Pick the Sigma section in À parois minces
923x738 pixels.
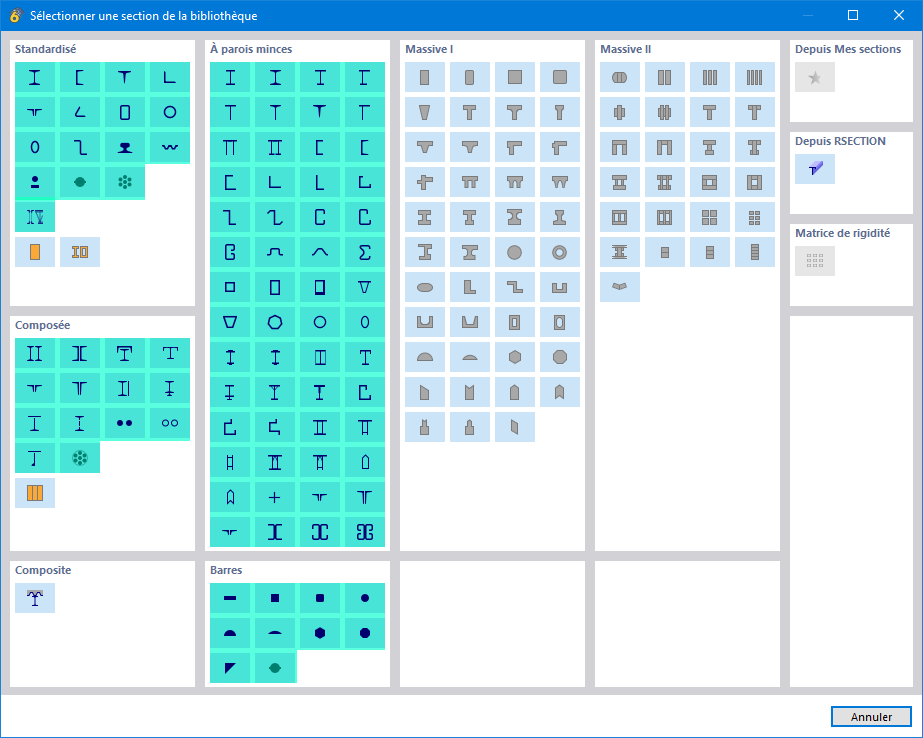tap(364, 252)
